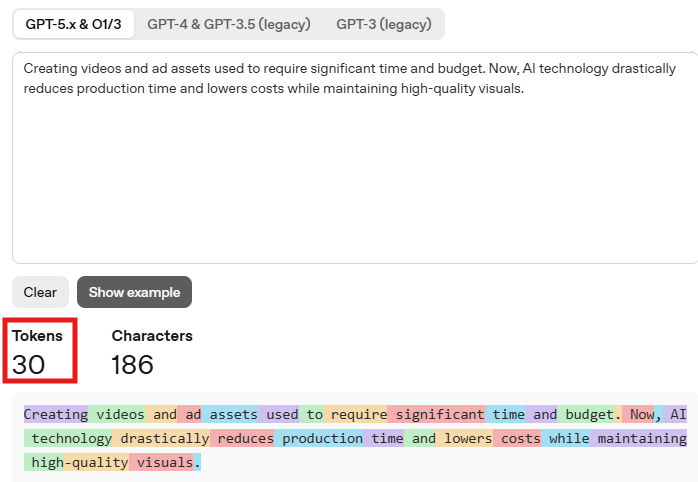Click the Characters count of 186
Viewport: 698px width, 482px height.
(132, 365)
